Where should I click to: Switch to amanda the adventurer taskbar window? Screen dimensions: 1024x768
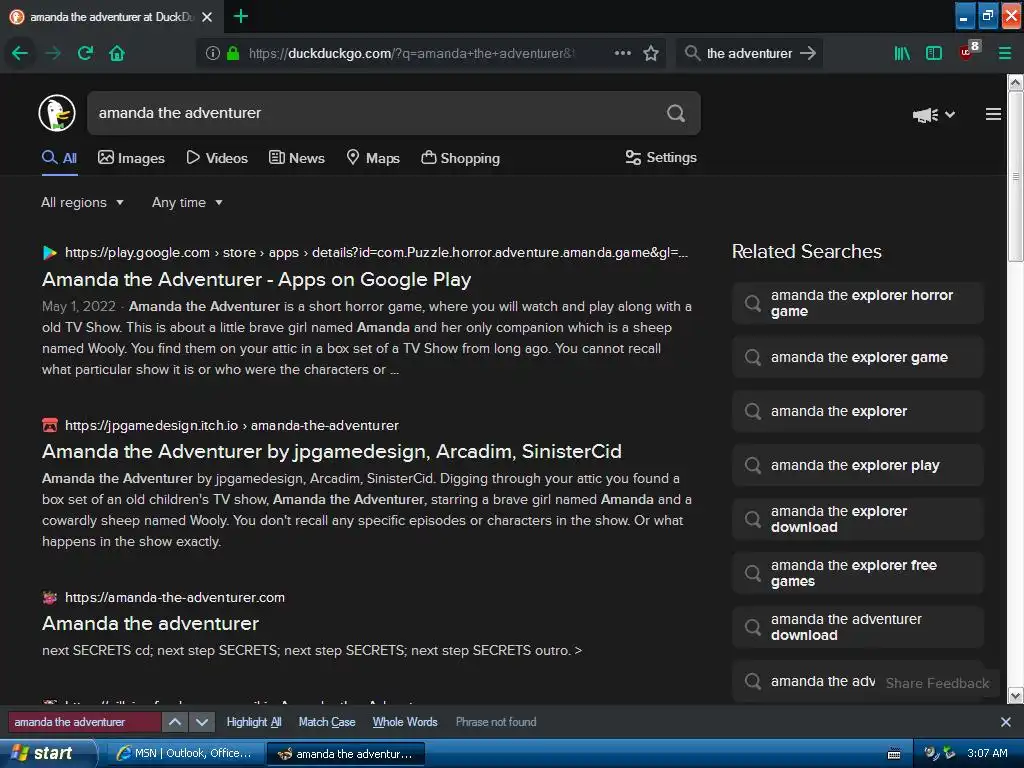coord(346,754)
